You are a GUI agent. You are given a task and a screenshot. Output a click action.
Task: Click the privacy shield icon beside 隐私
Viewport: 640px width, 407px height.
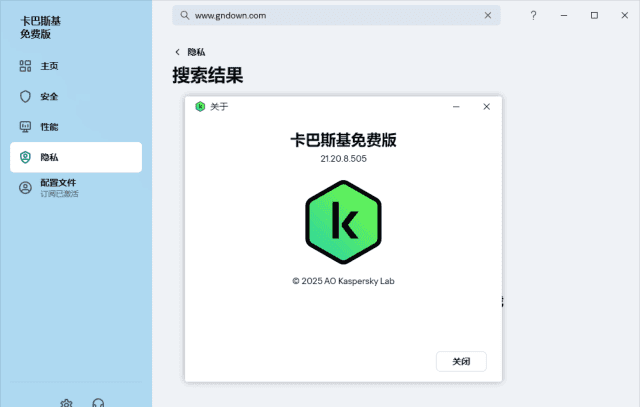pyautogui.click(x=25, y=157)
